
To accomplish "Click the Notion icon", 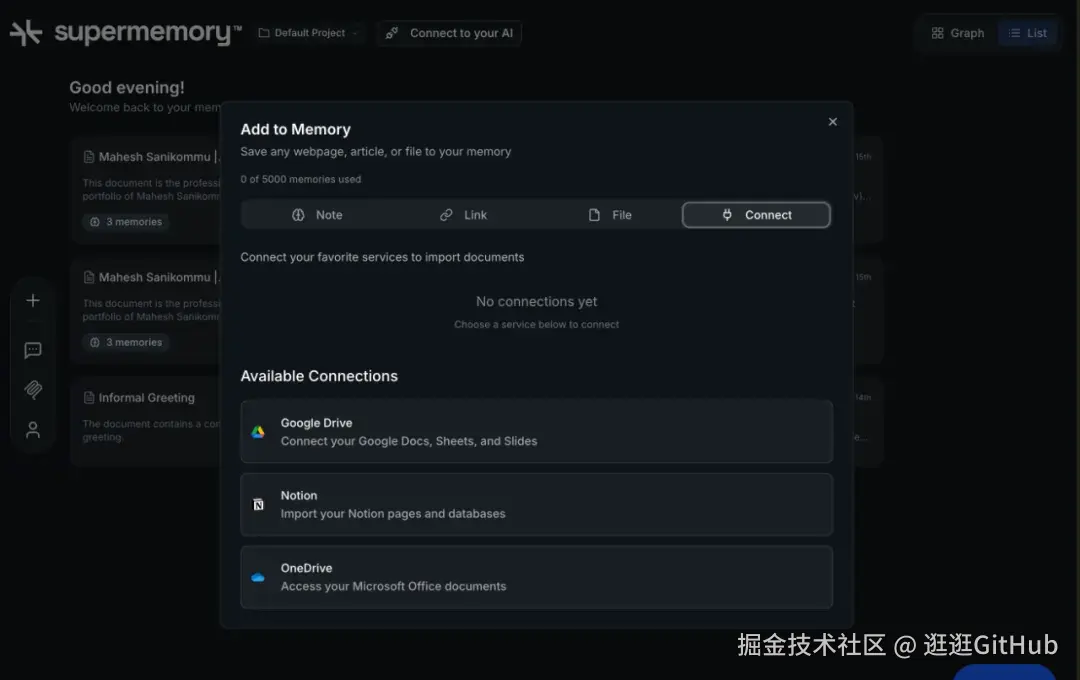I will pos(258,505).
